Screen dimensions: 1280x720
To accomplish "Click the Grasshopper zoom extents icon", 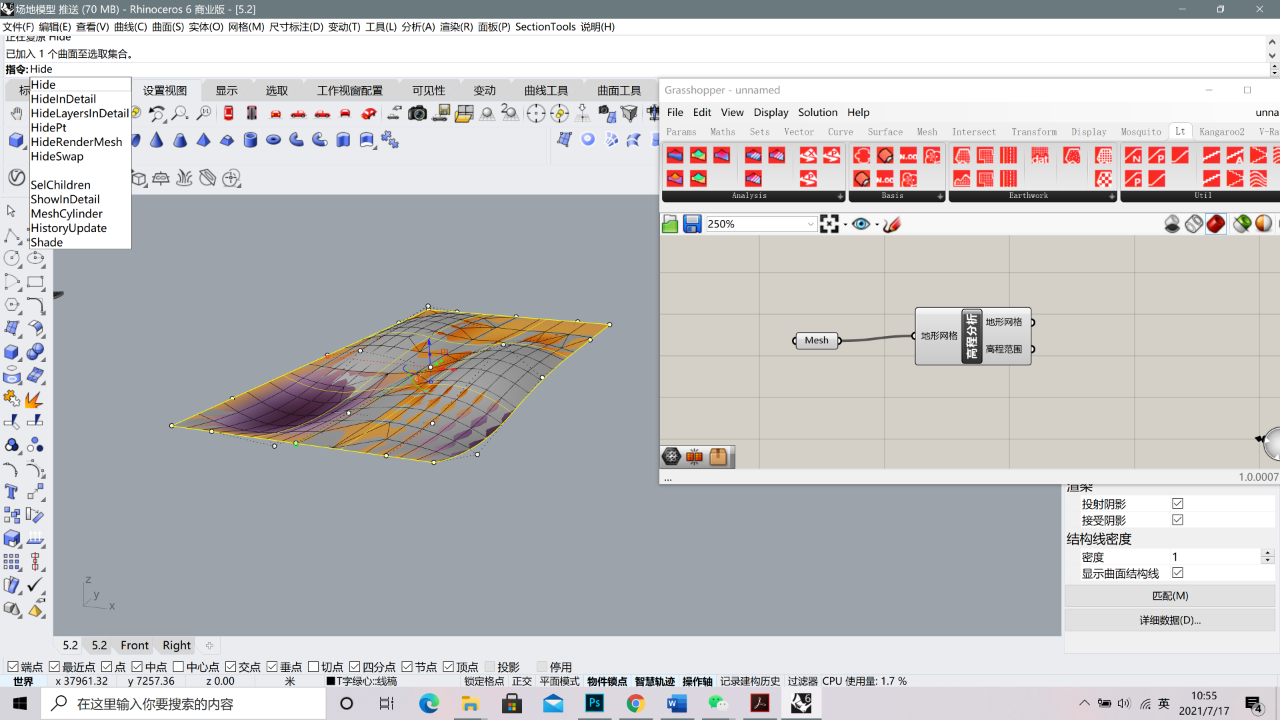I will coord(829,224).
